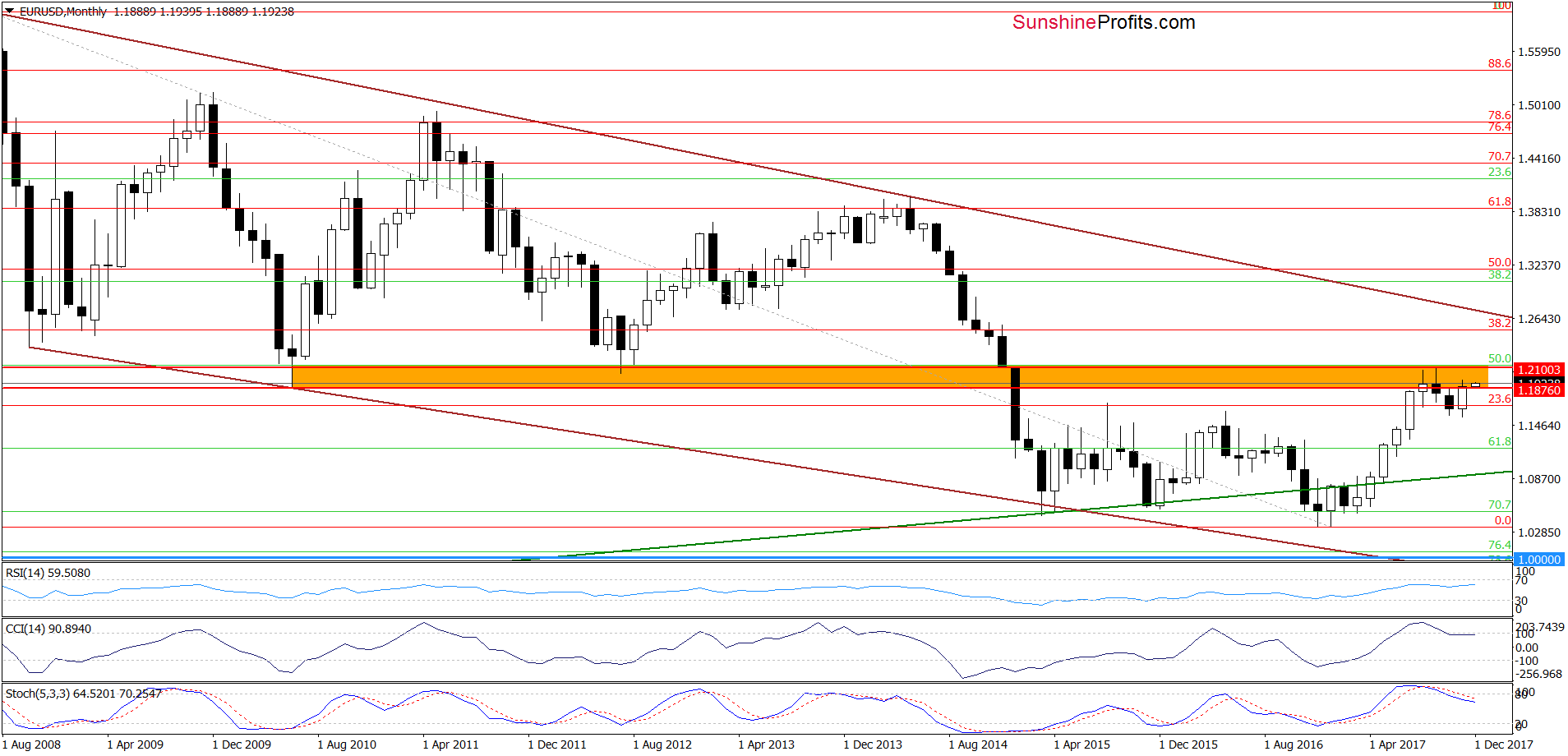Image resolution: width=1568 pixels, height=756 pixels.
Task: Click the red 70.7 Fibonacci label
Action: coord(1499,156)
